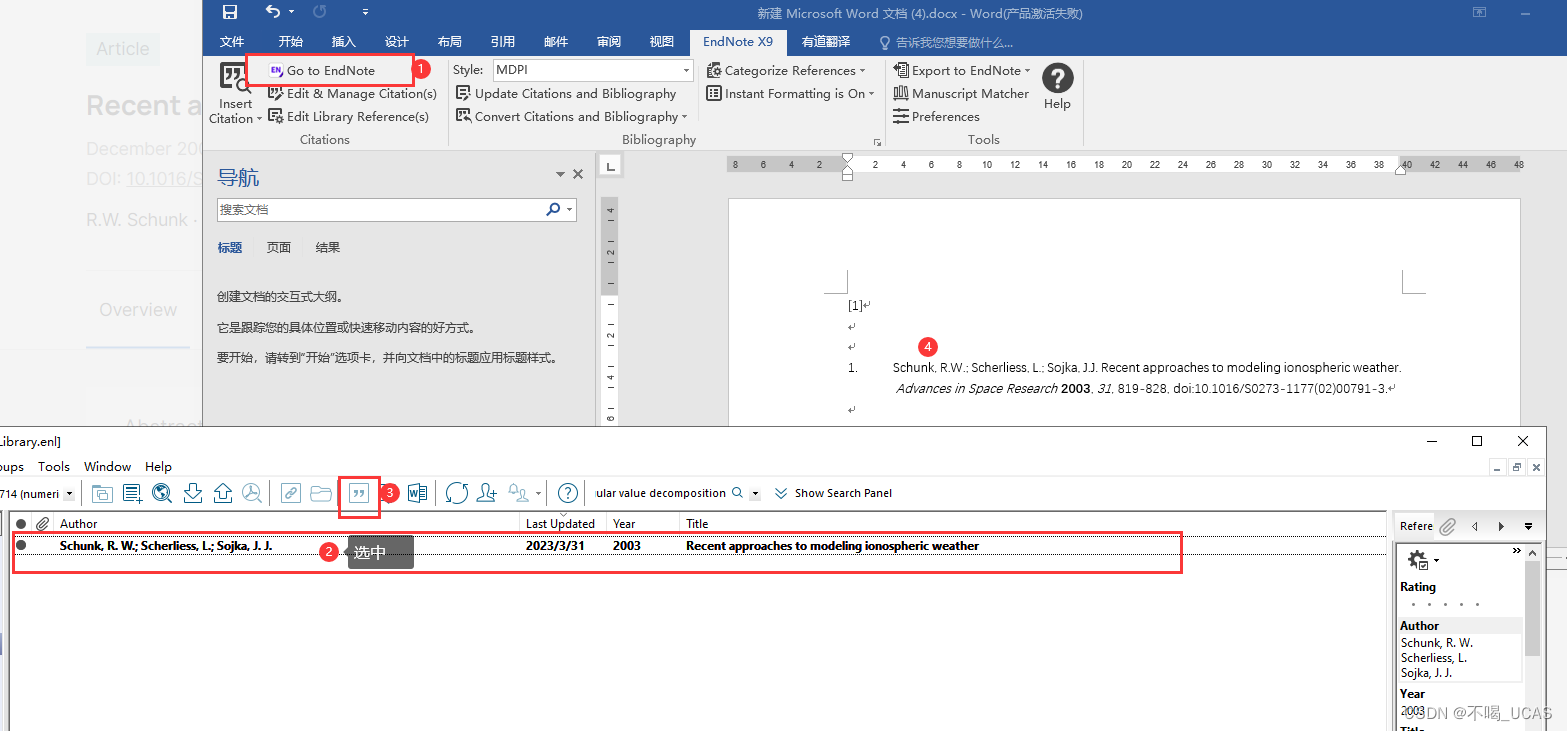The height and width of the screenshot is (731, 1567).
Task: Switch to 结果 in navigation pane
Action: (328, 247)
